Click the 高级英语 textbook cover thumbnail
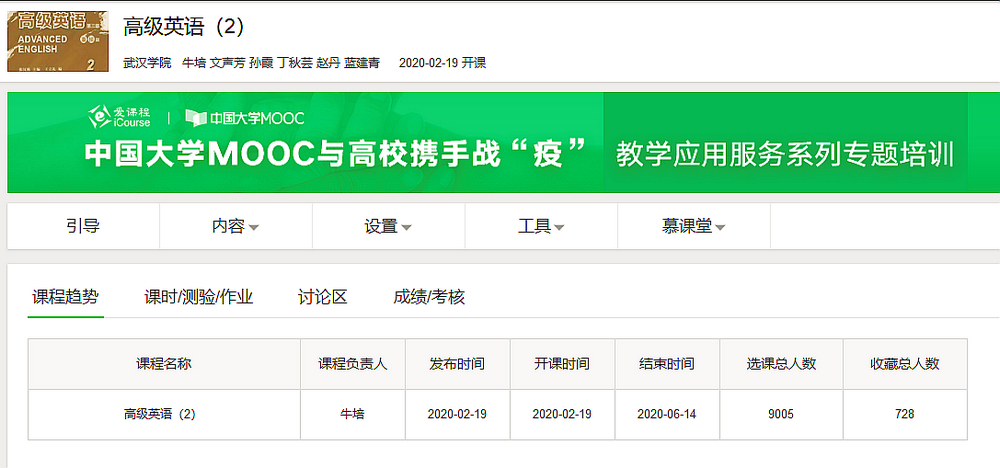 click(x=57, y=41)
